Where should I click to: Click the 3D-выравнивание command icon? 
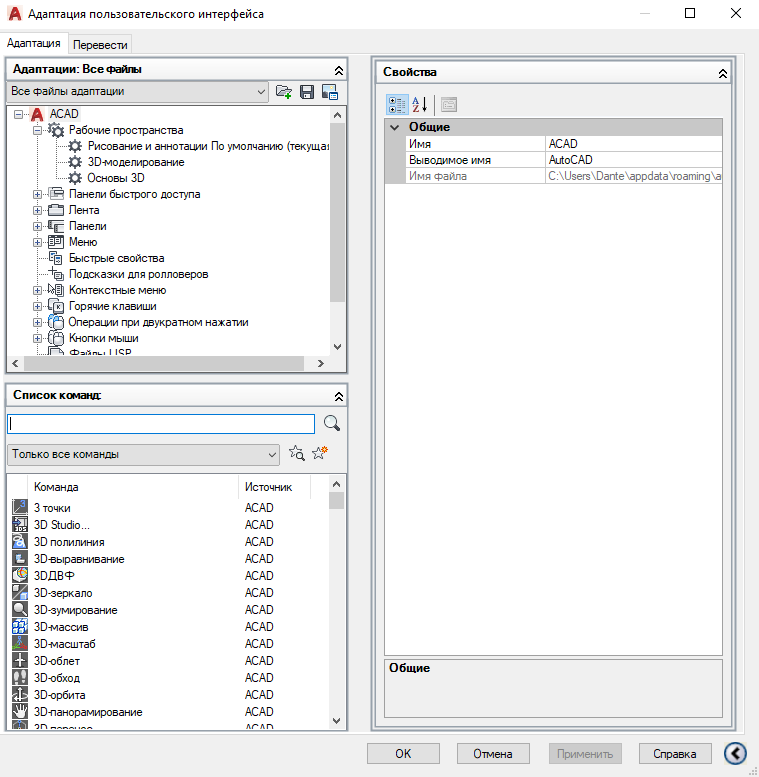20,558
